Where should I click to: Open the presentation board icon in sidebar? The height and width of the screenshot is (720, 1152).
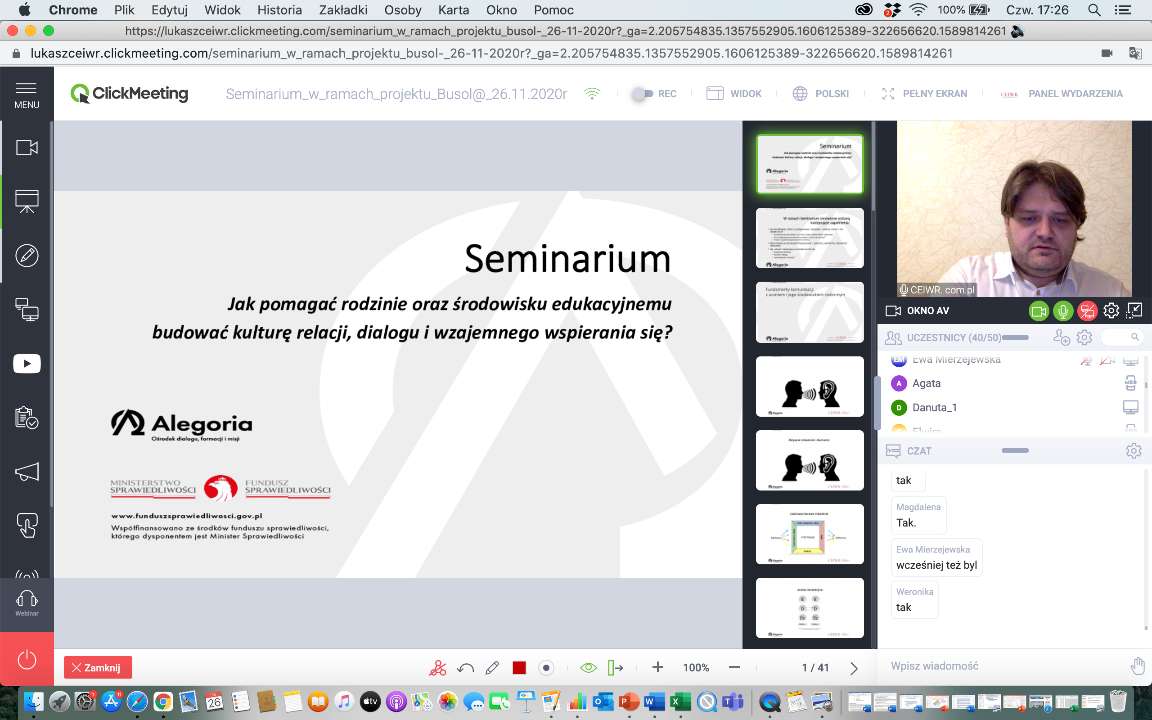click(x=27, y=201)
